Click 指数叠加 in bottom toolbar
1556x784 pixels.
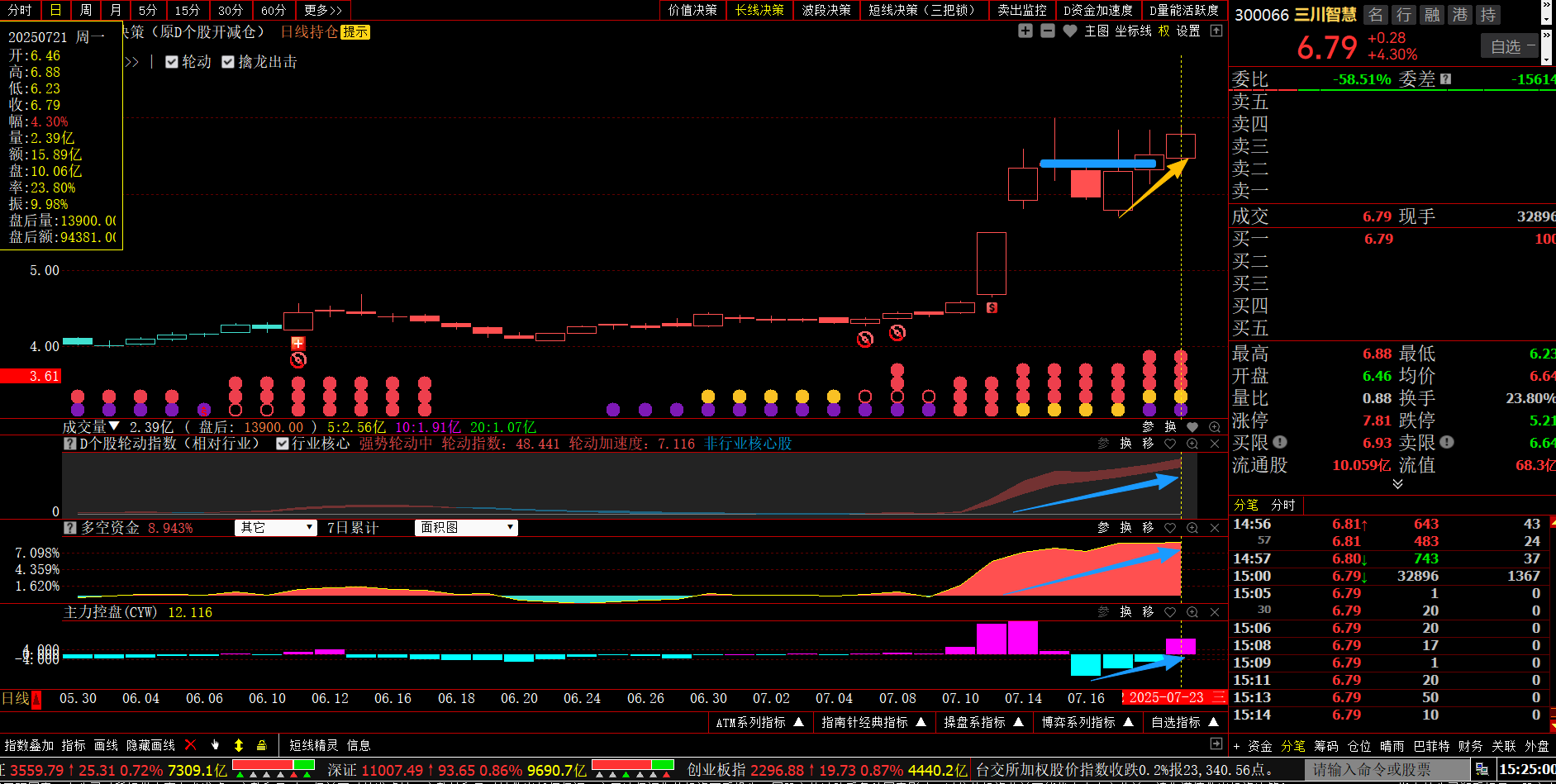[x=29, y=745]
